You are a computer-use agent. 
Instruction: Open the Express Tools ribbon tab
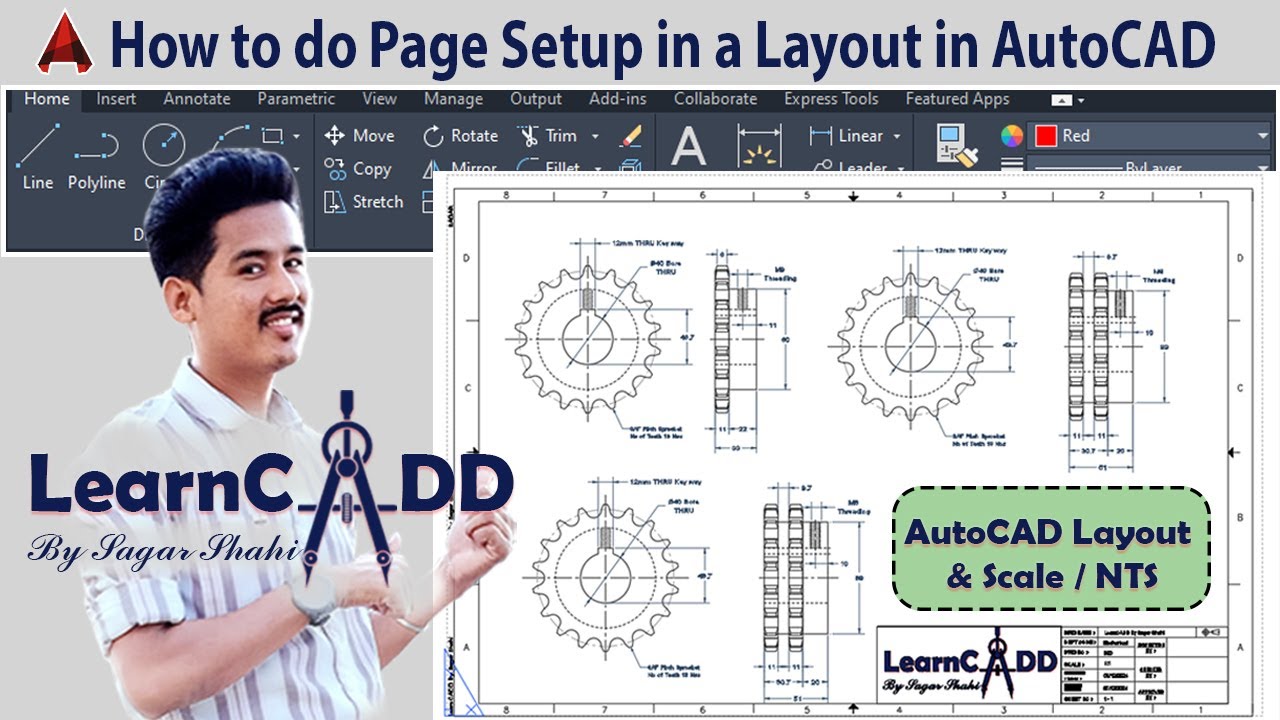[831, 99]
